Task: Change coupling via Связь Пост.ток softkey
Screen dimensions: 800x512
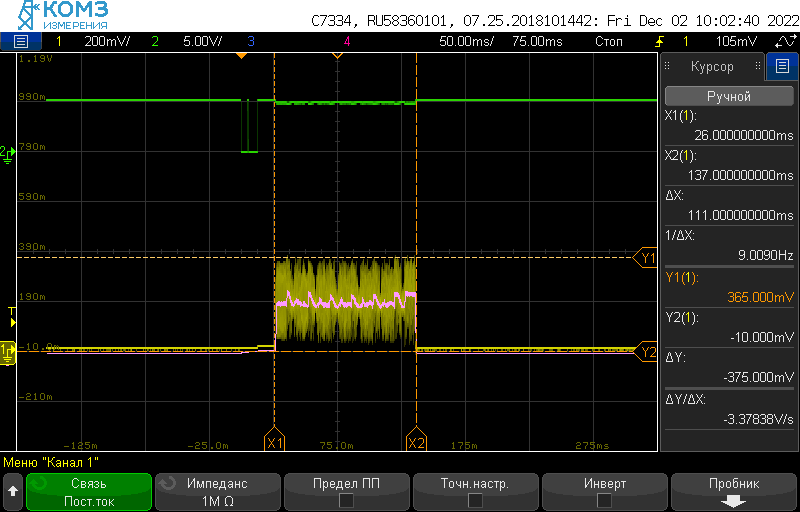Action: coord(89,492)
